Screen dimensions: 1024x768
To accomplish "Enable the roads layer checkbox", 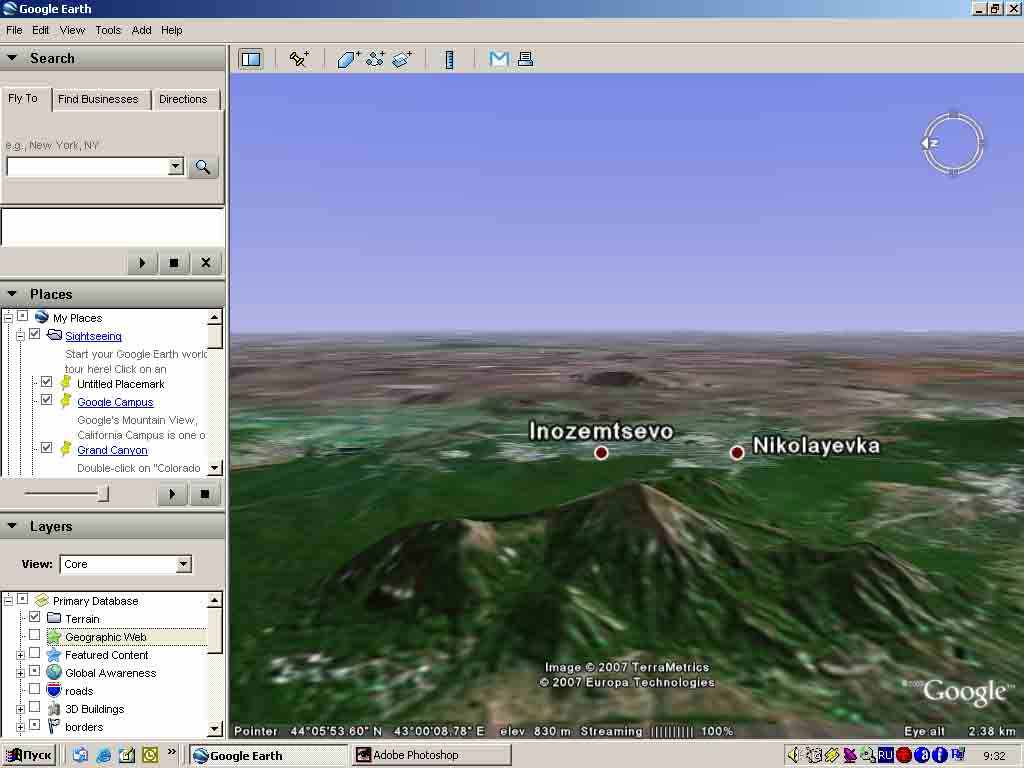I will coord(35,689).
